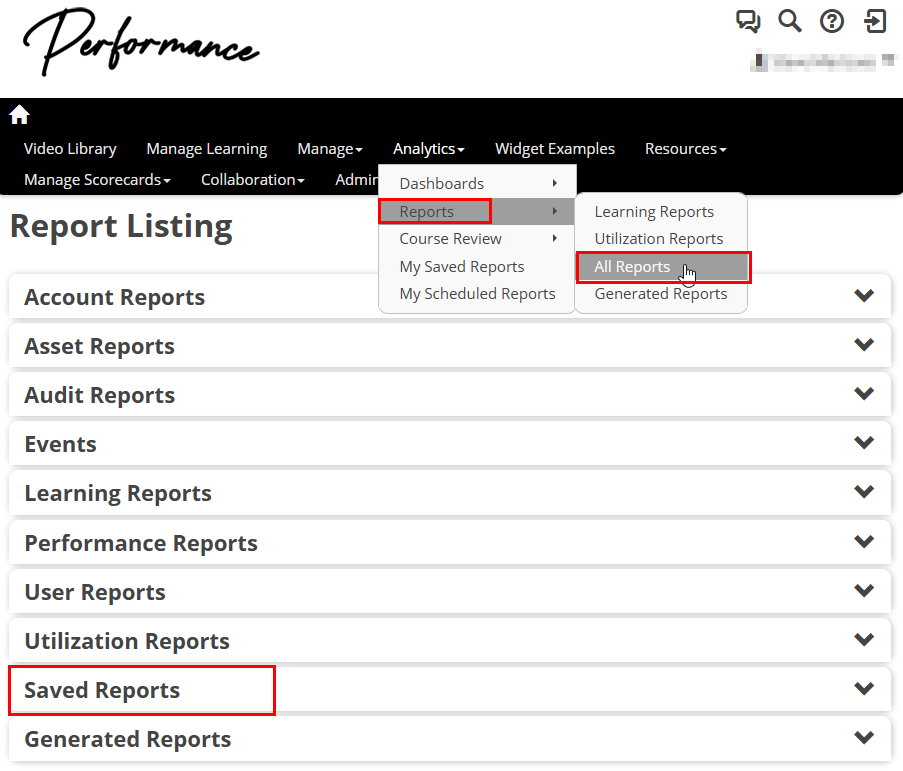Open Widget Examples in the nav bar
Image resolution: width=903 pixels, height=771 pixels.
(x=555, y=149)
